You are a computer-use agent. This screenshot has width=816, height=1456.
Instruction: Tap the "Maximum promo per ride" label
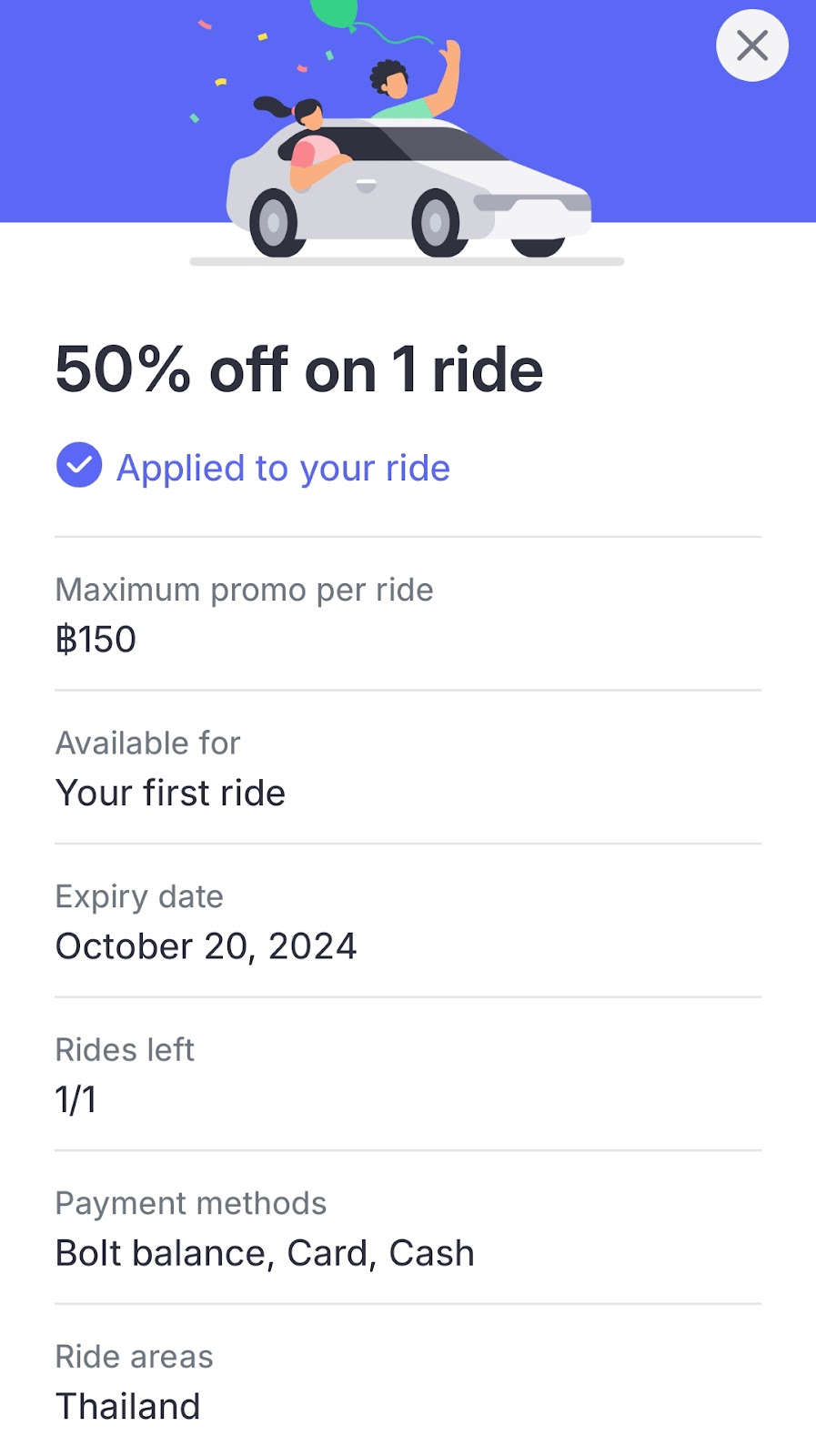tap(244, 590)
